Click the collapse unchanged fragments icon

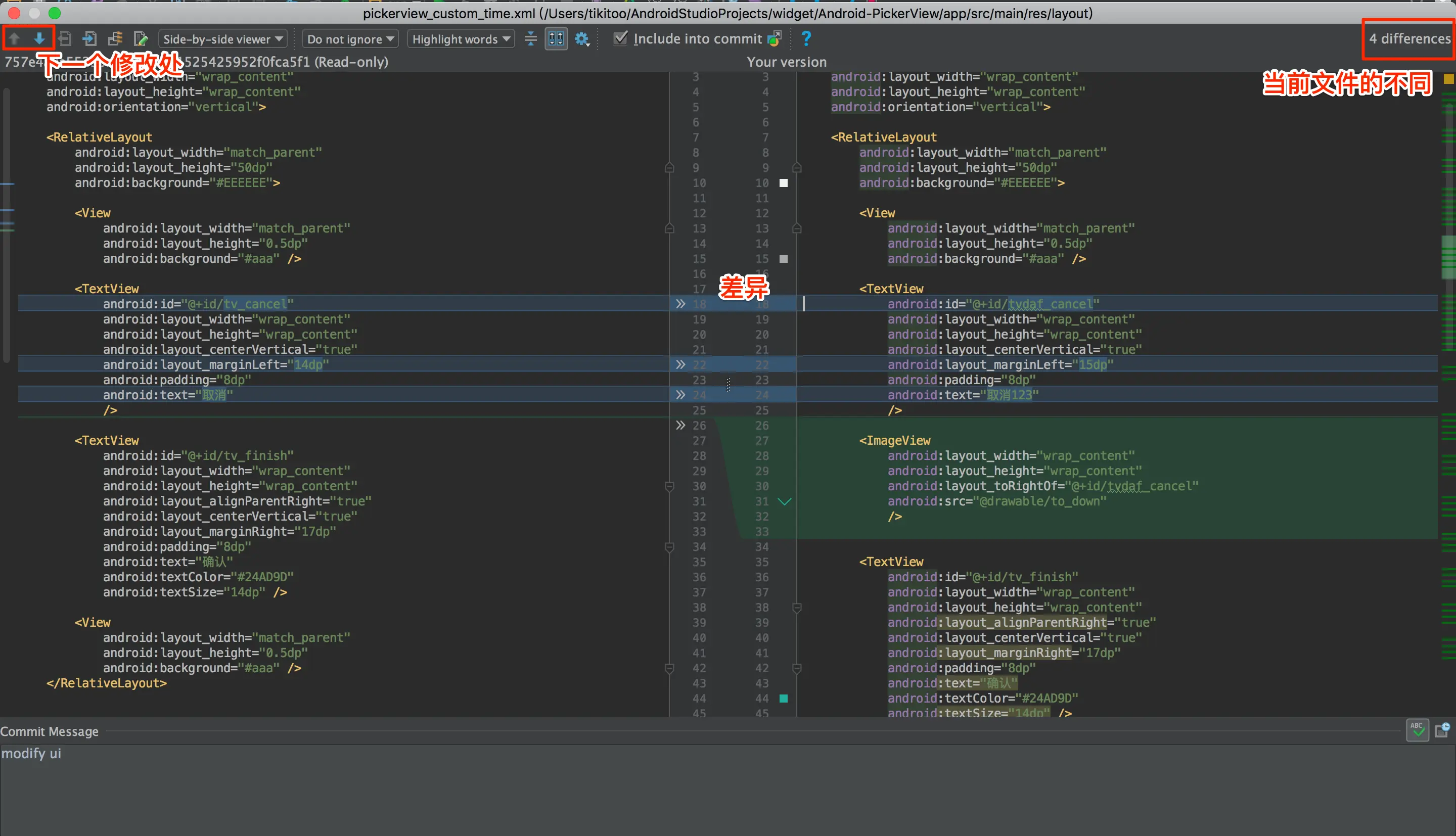pyautogui.click(x=530, y=38)
